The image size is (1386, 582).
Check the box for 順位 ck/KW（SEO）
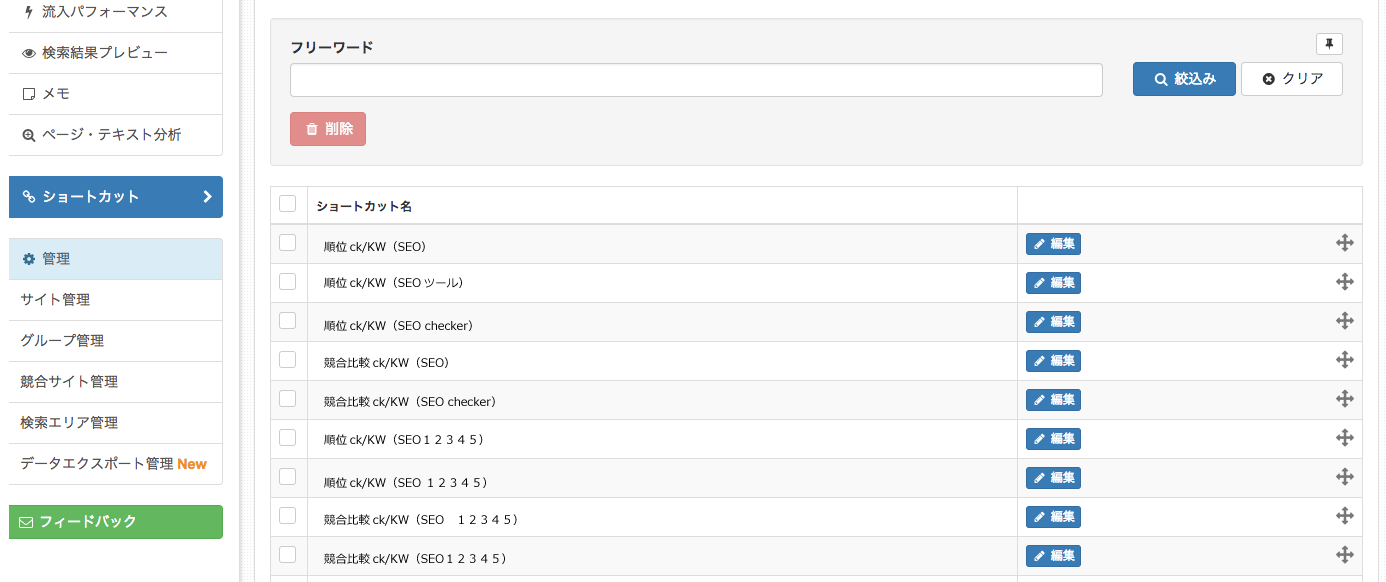(x=288, y=242)
